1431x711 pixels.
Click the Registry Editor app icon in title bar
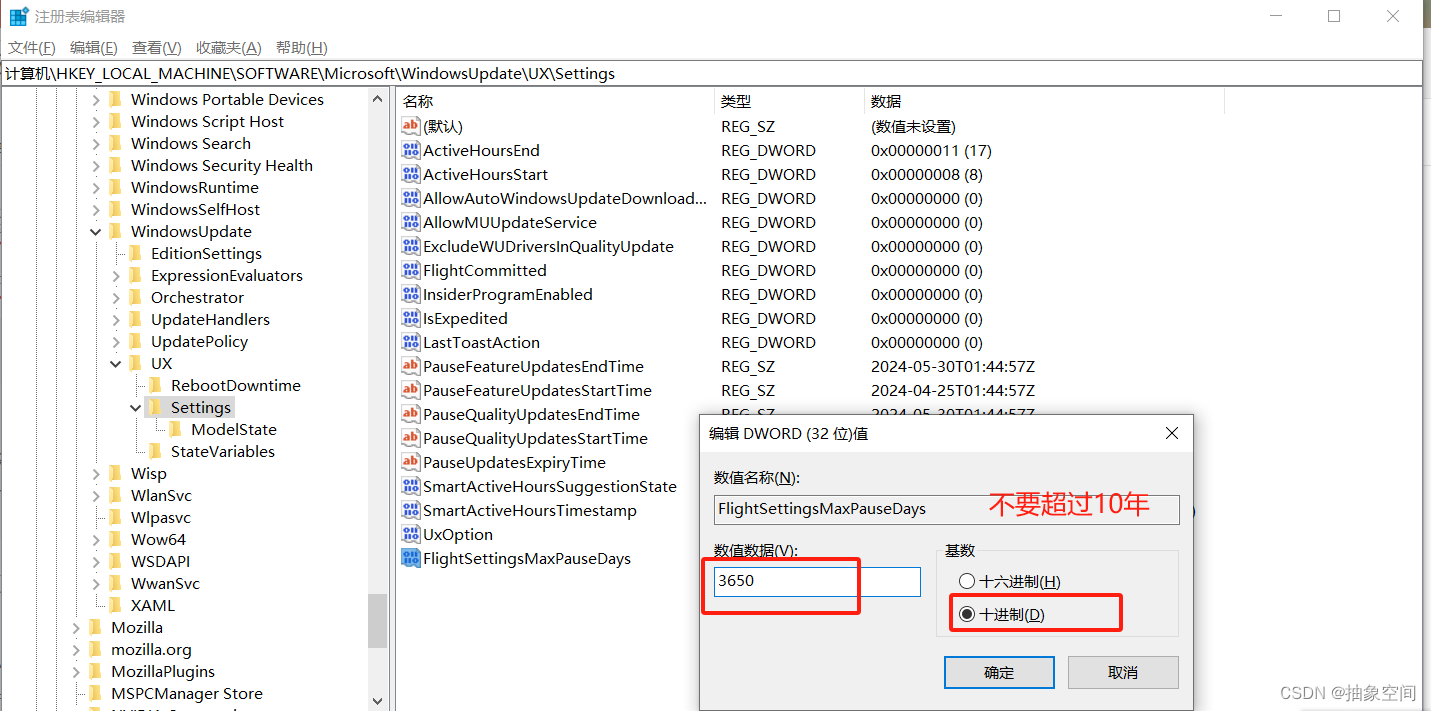[x=19, y=16]
